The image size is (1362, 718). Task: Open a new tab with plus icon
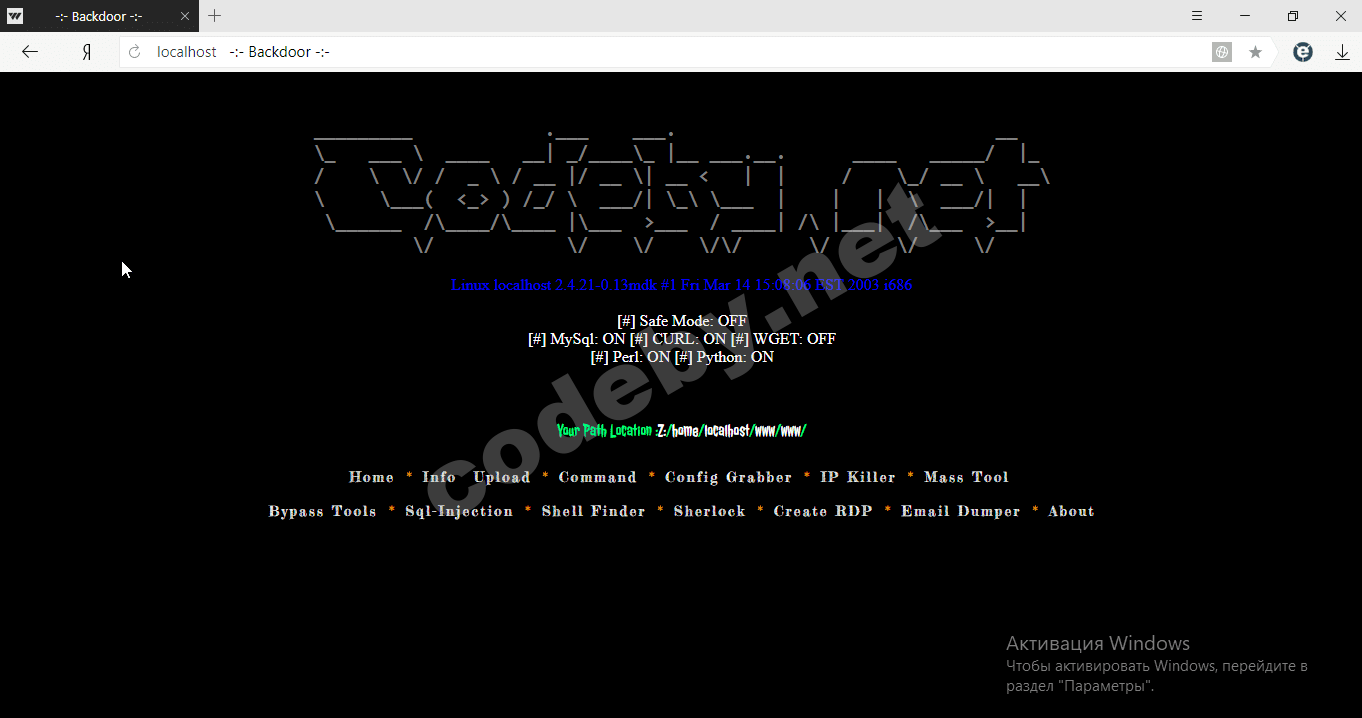coord(215,16)
